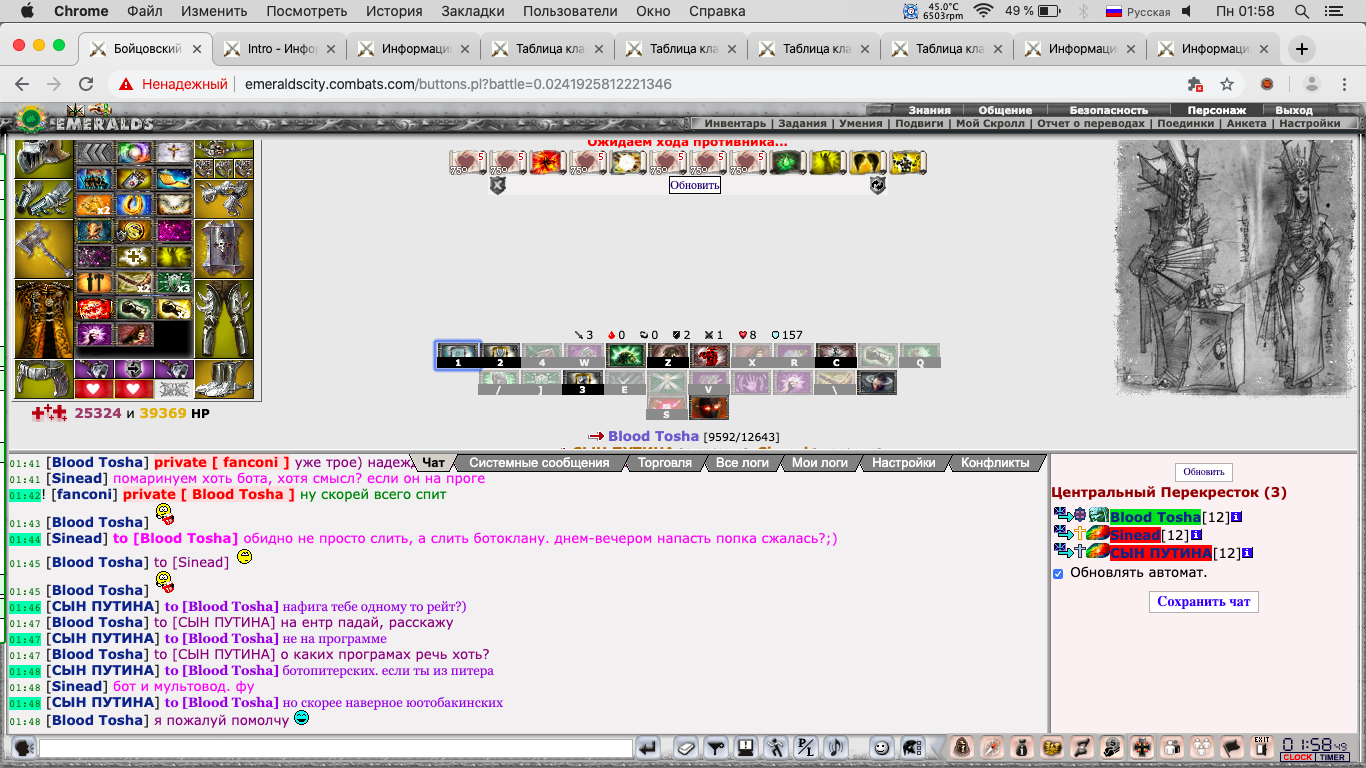The width and height of the screenshot is (1366, 768).
Task: Click the red demon figure ability
Action: tap(710, 355)
